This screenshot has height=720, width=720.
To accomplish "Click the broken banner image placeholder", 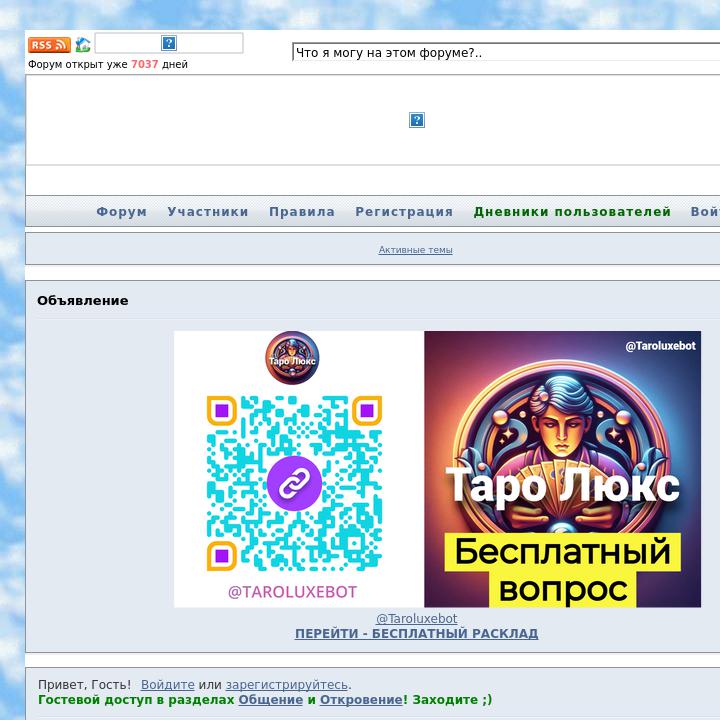I will coord(417,120).
